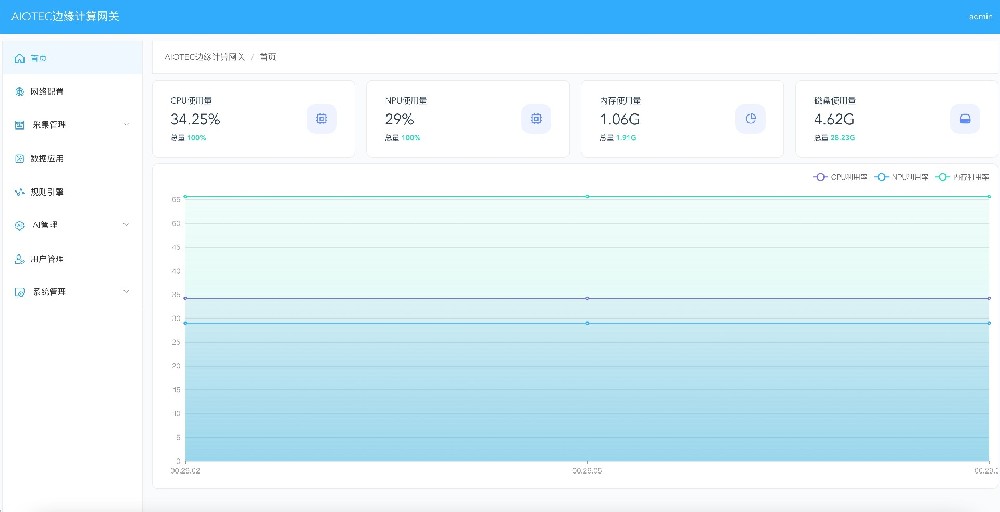Click the pie chart icon in 内存使用率 card
Screen dimensions: 1000x512
(750, 118)
